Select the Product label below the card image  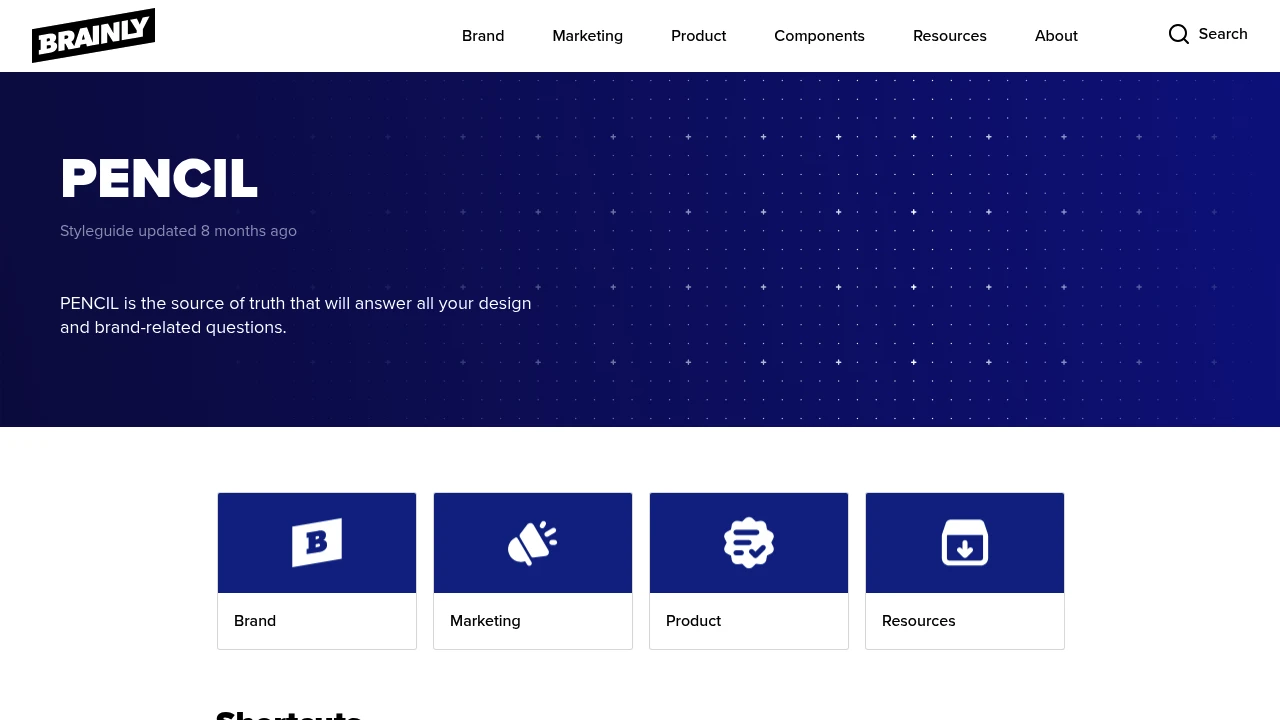tap(693, 621)
